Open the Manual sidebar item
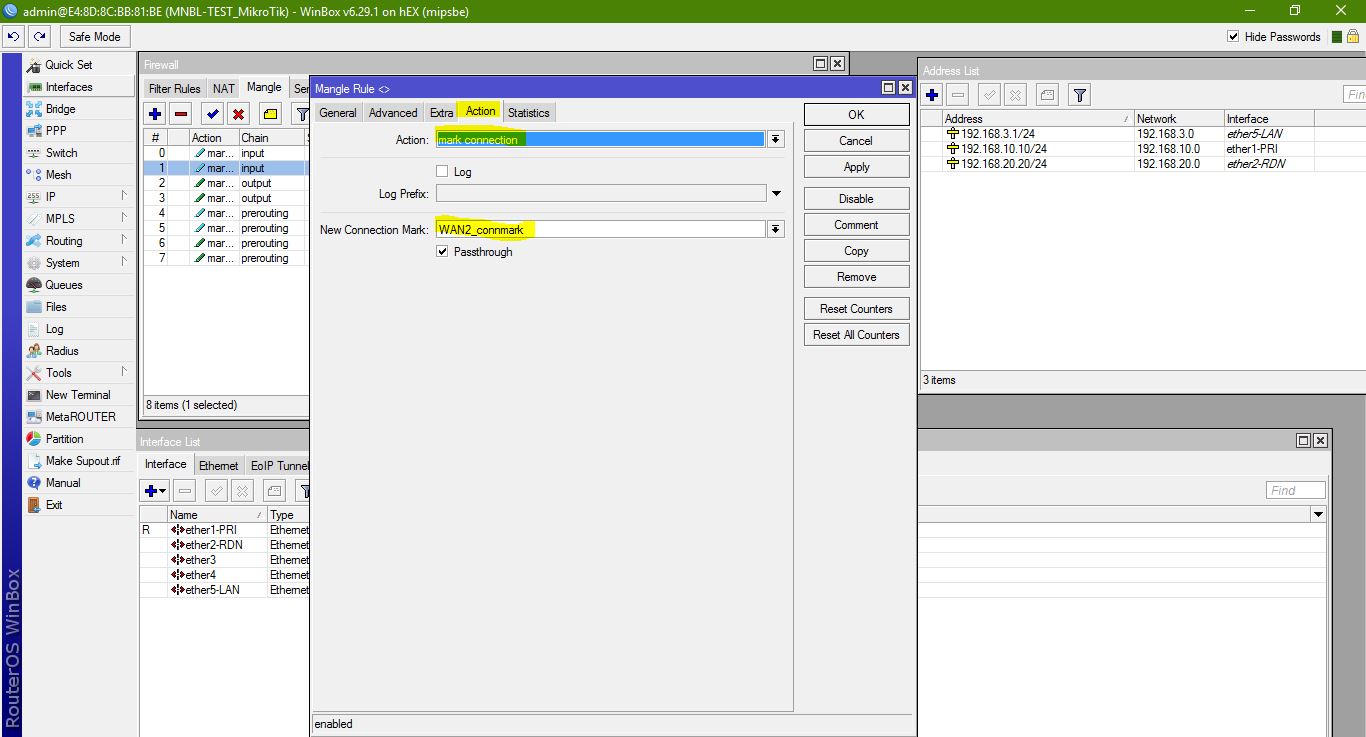The width and height of the screenshot is (1366, 737). (x=62, y=483)
